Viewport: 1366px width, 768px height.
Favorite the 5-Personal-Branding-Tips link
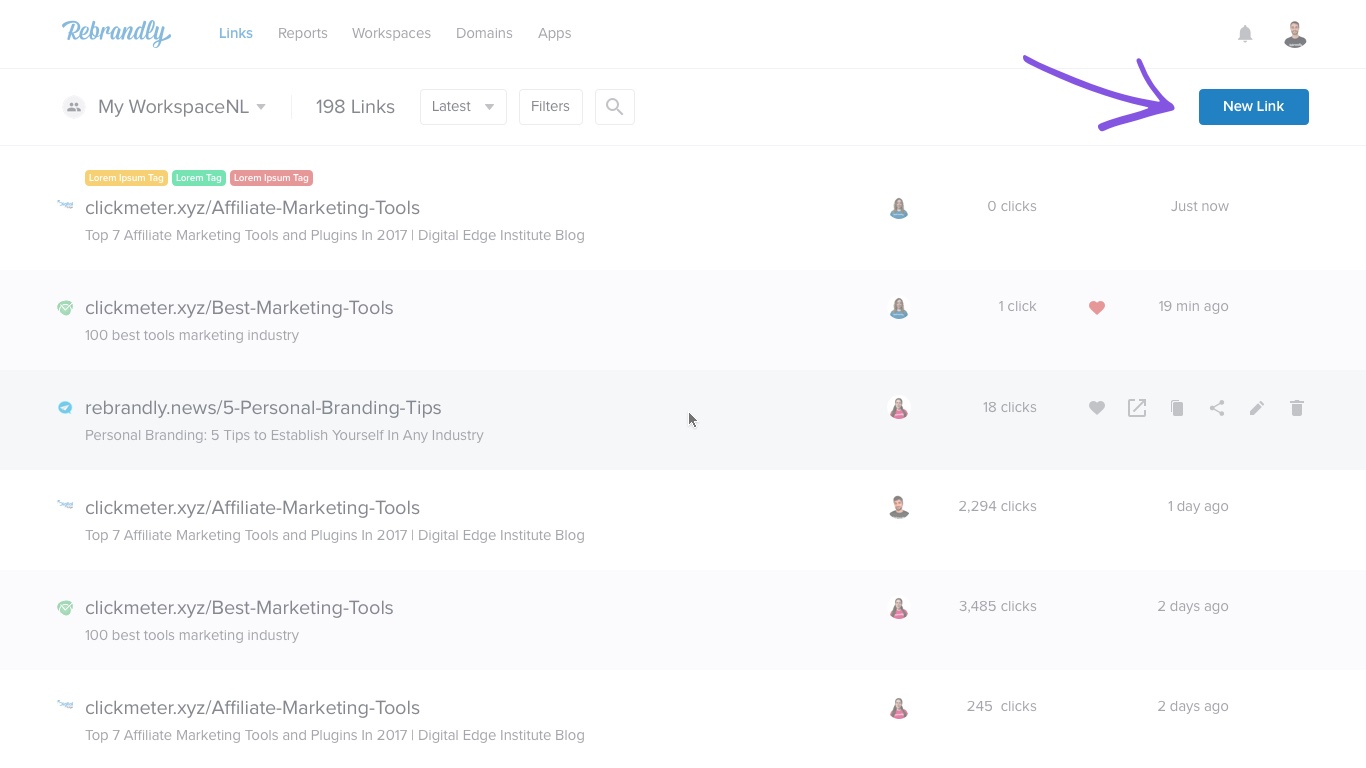tap(1097, 408)
